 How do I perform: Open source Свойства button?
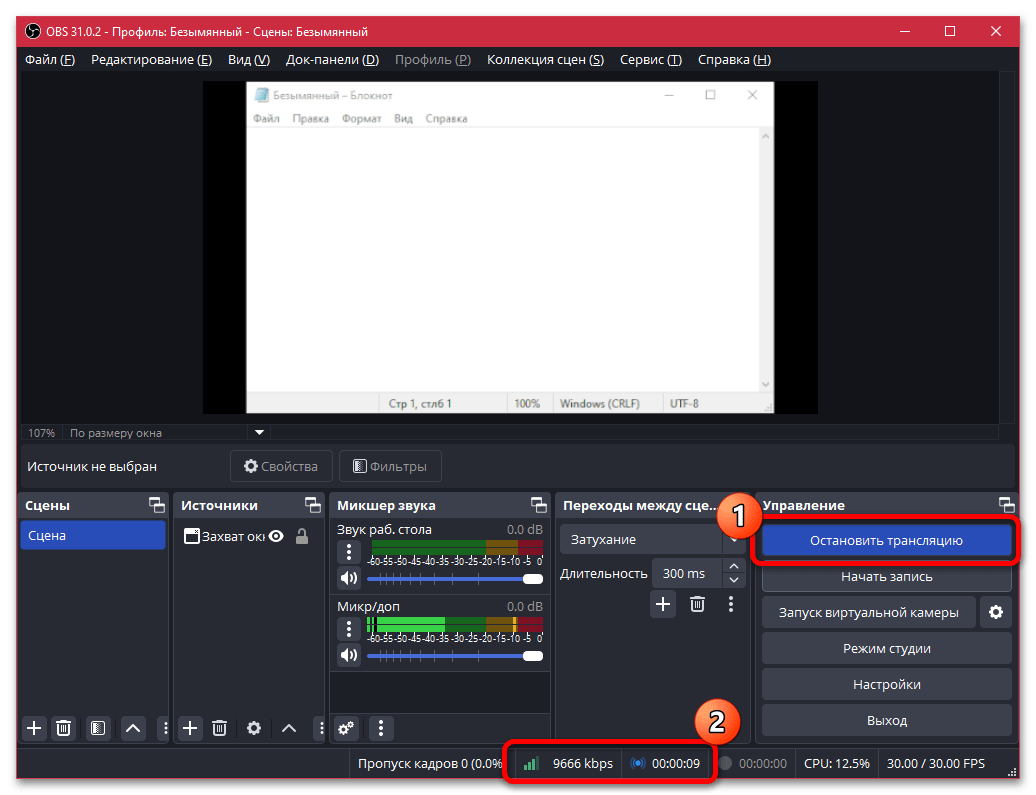(x=281, y=467)
